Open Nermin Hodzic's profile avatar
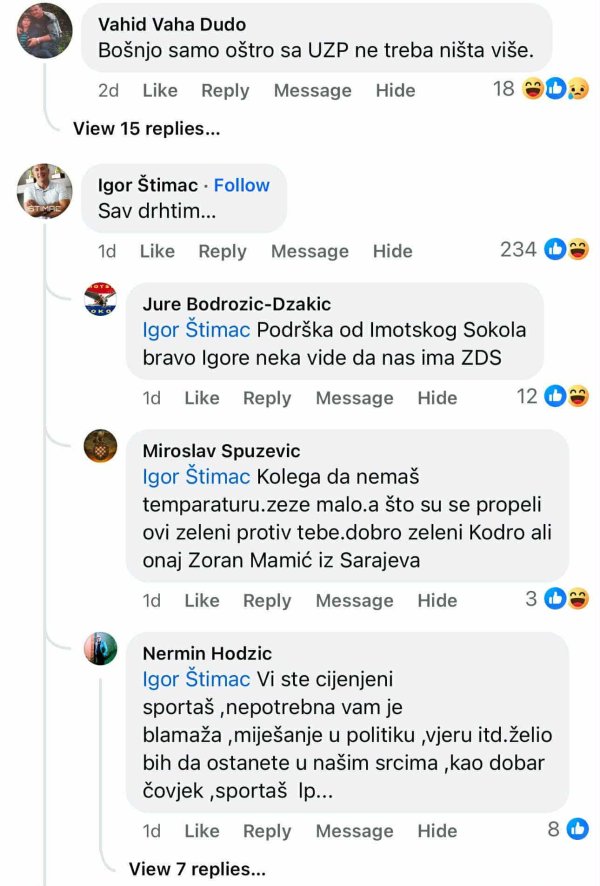This screenshot has height=886, width=600. [x=100, y=649]
